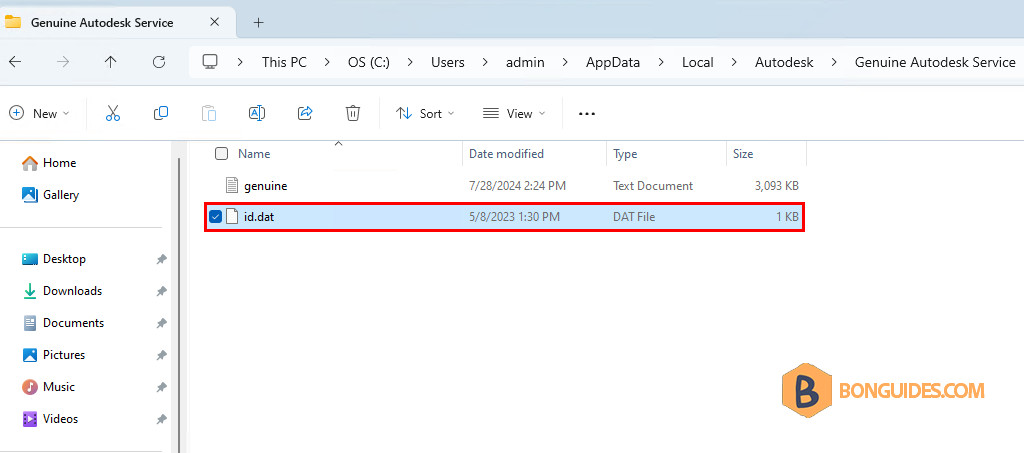Navigate to Autodesk breadcrumb
1024x453 pixels.
[x=784, y=62]
